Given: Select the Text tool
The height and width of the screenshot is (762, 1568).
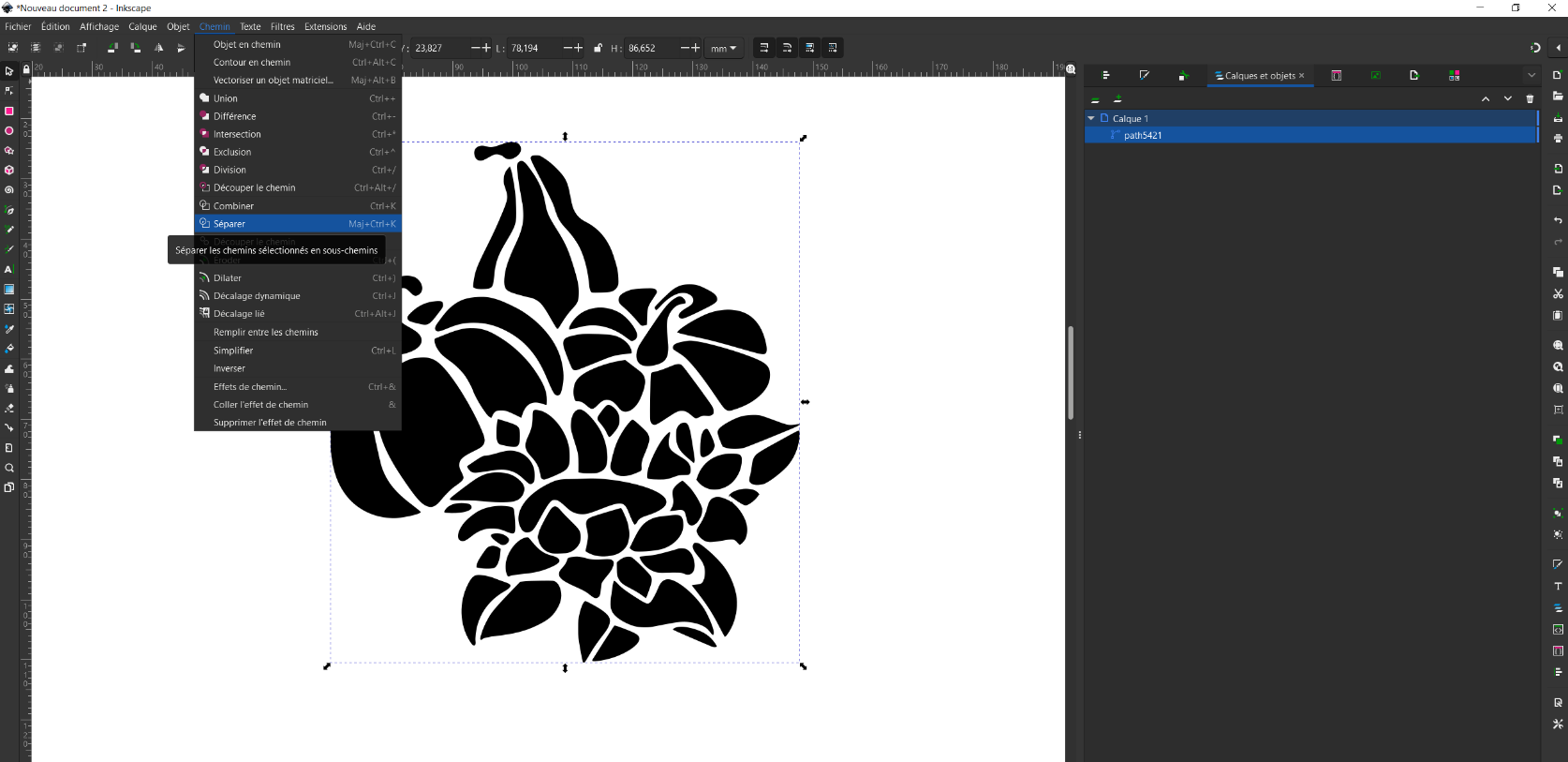Looking at the screenshot, I should [9, 269].
